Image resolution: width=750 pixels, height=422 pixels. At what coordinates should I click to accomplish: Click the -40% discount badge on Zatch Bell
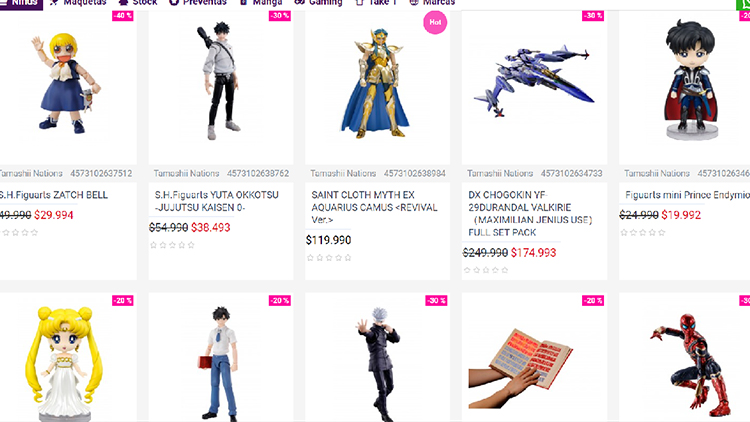click(122, 16)
